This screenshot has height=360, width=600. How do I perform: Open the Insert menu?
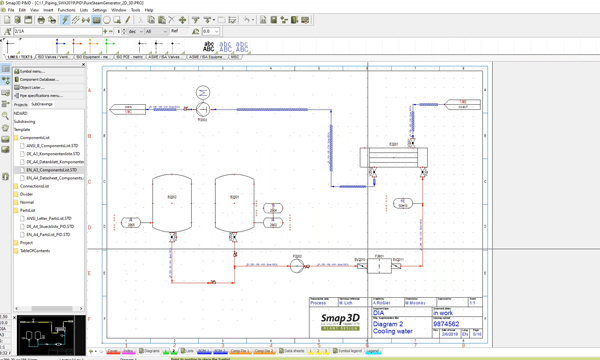(48, 10)
